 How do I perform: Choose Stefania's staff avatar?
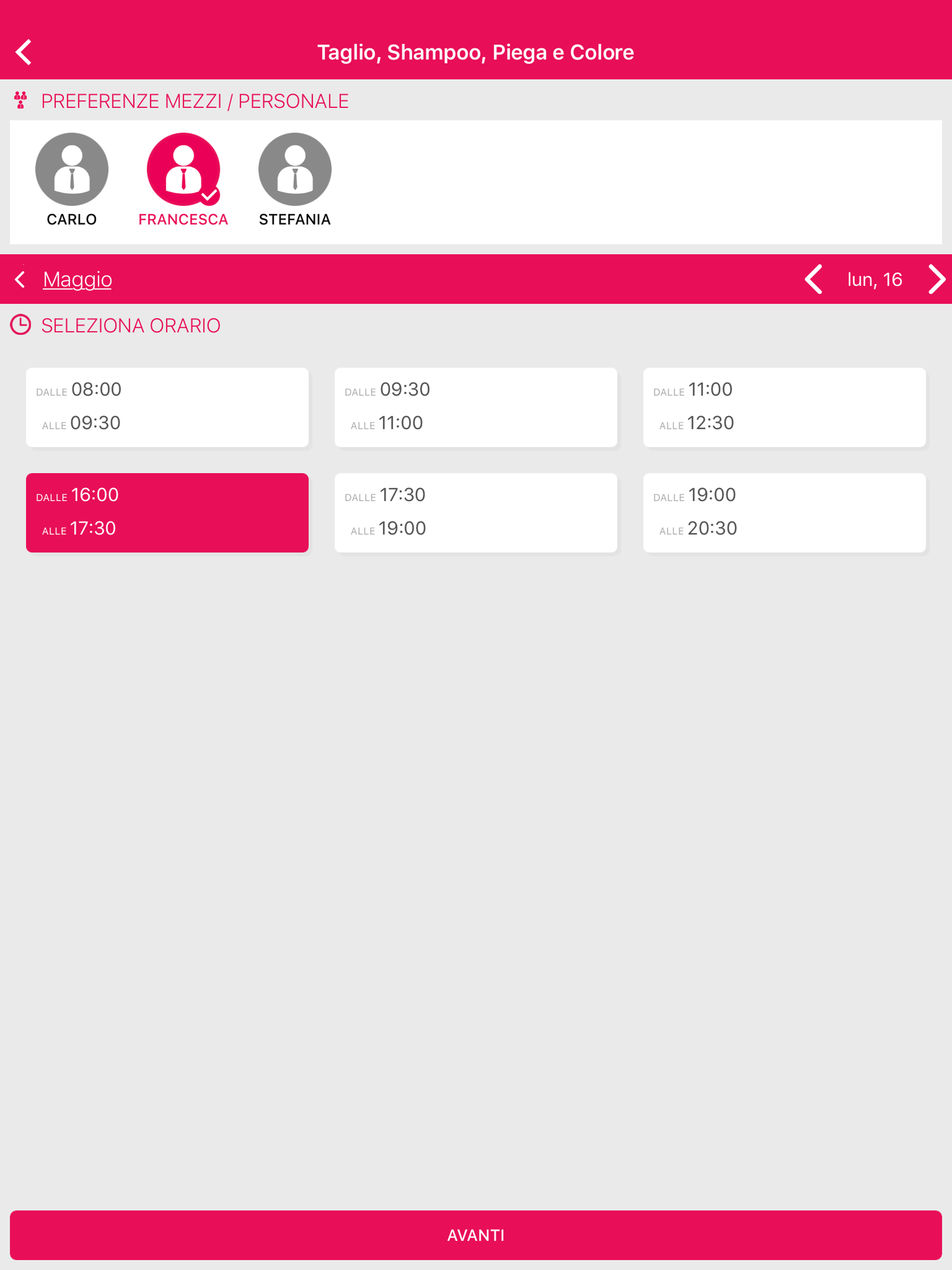295,169
